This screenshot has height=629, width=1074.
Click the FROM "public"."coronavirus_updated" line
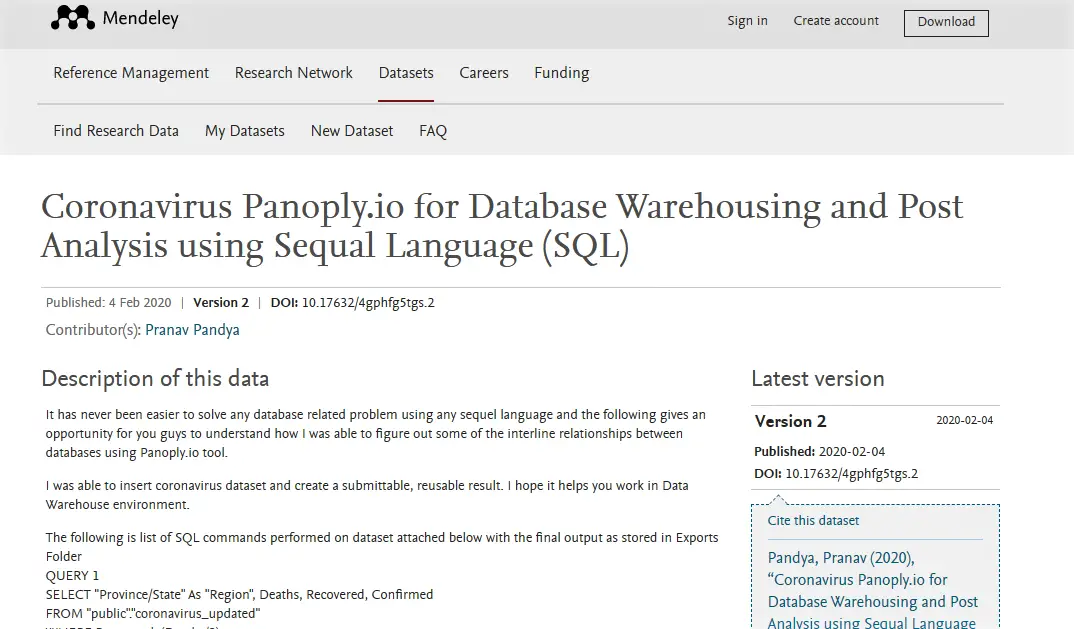click(x=153, y=614)
